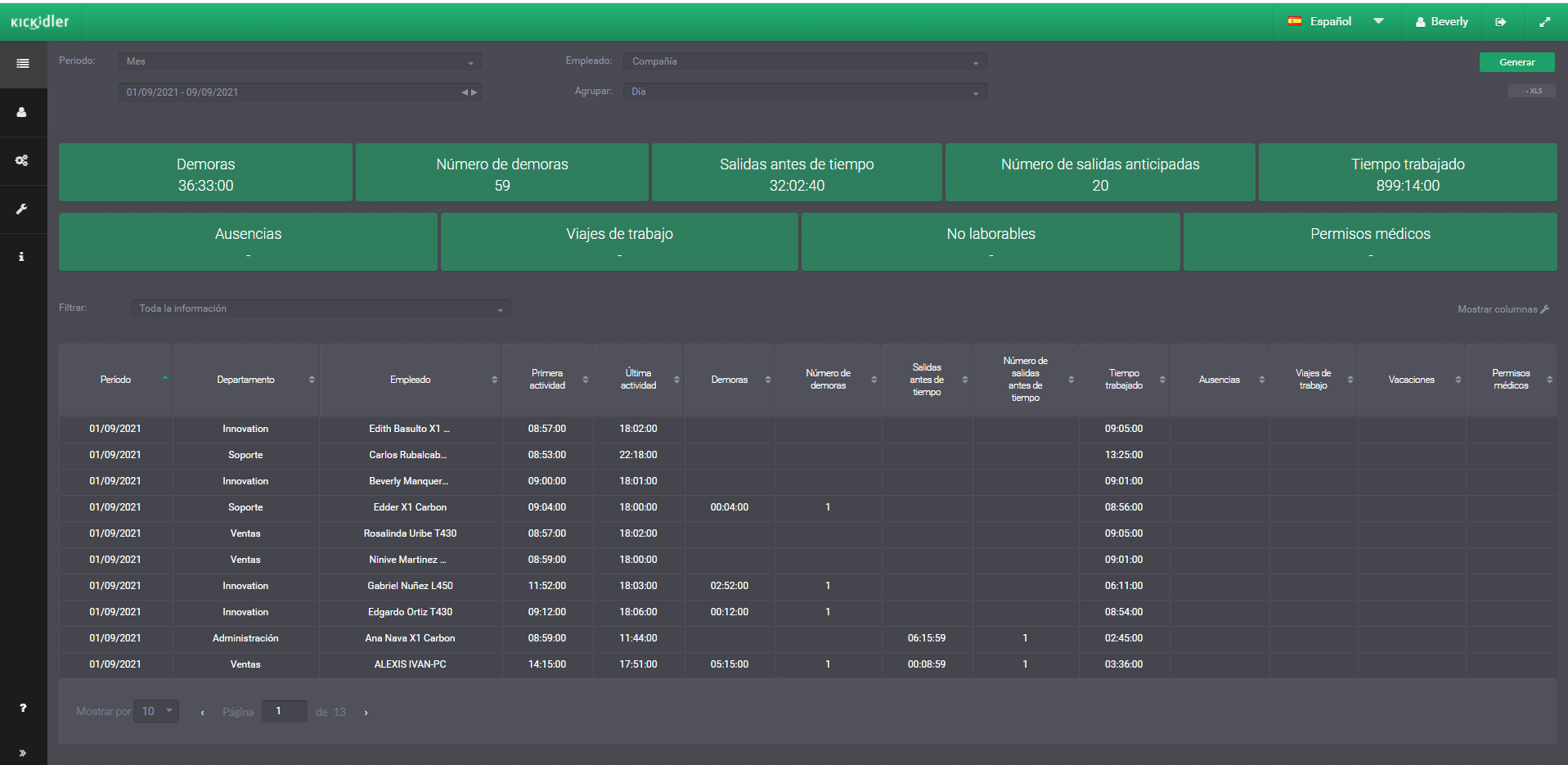Sort by Ausencias column arrows
This screenshot has height=765, width=1568.
(1262, 380)
